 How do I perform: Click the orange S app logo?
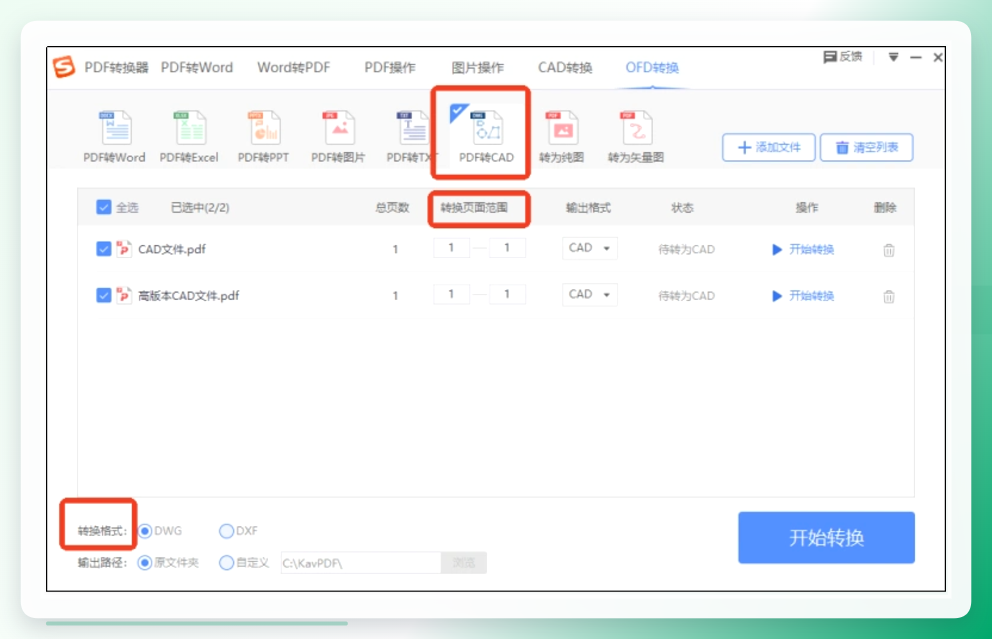64,66
